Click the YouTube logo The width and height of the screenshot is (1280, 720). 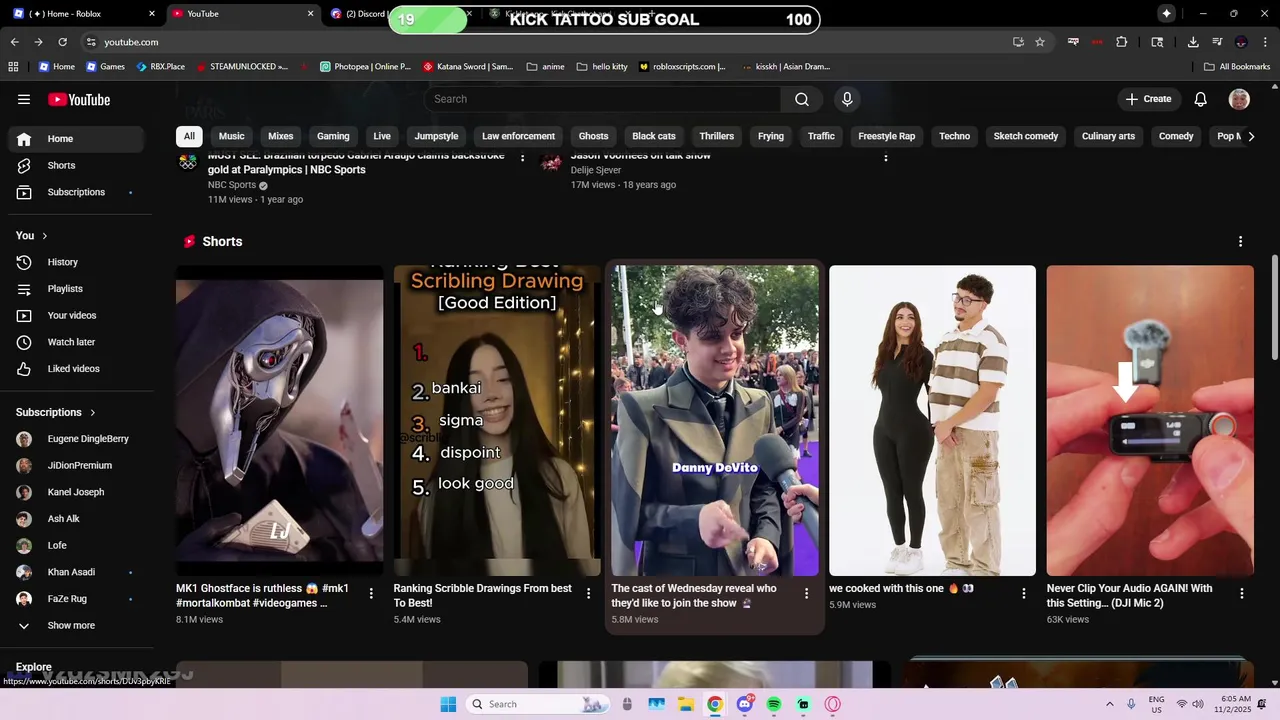(x=79, y=99)
